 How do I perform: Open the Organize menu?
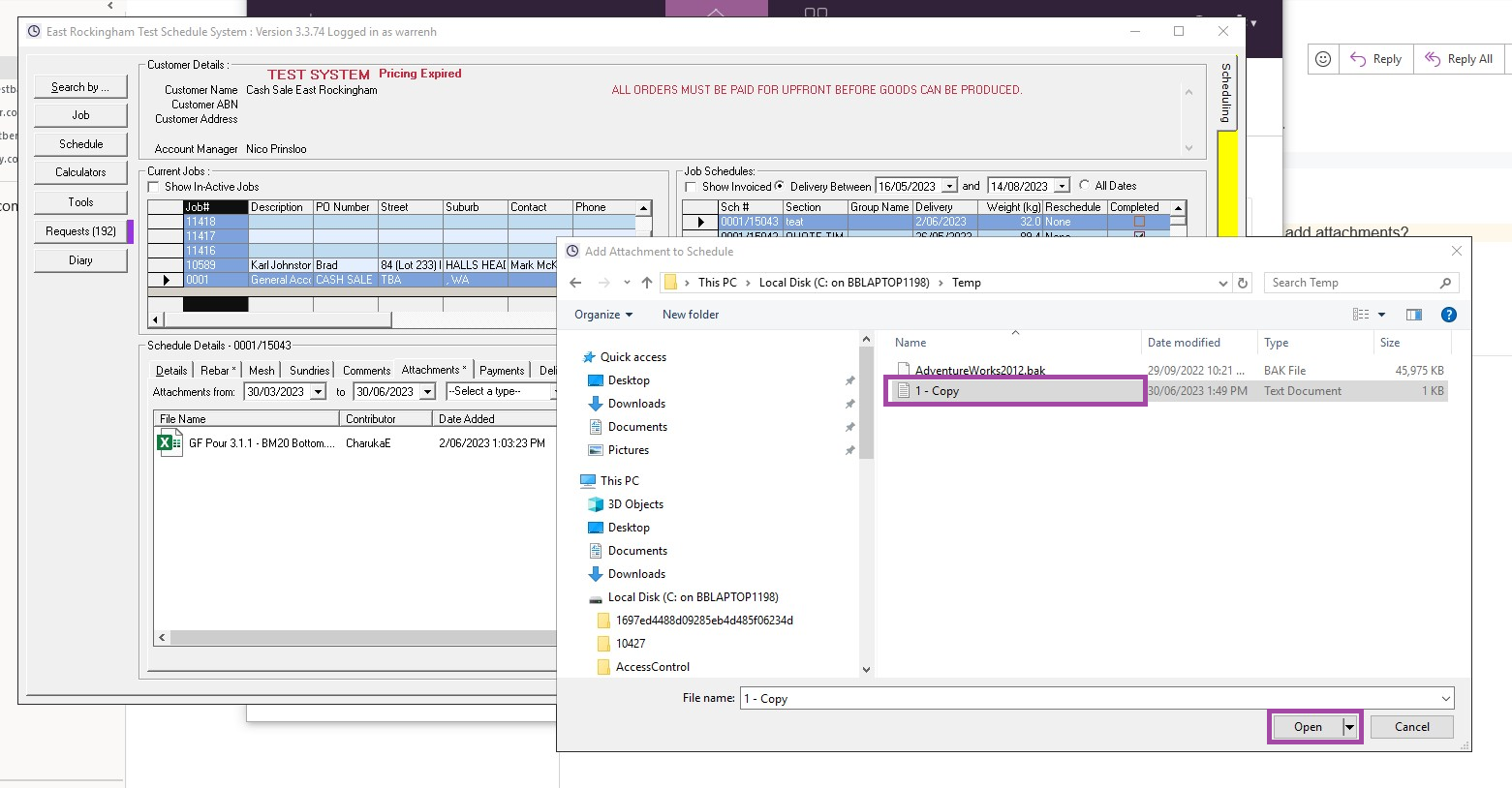coord(602,314)
